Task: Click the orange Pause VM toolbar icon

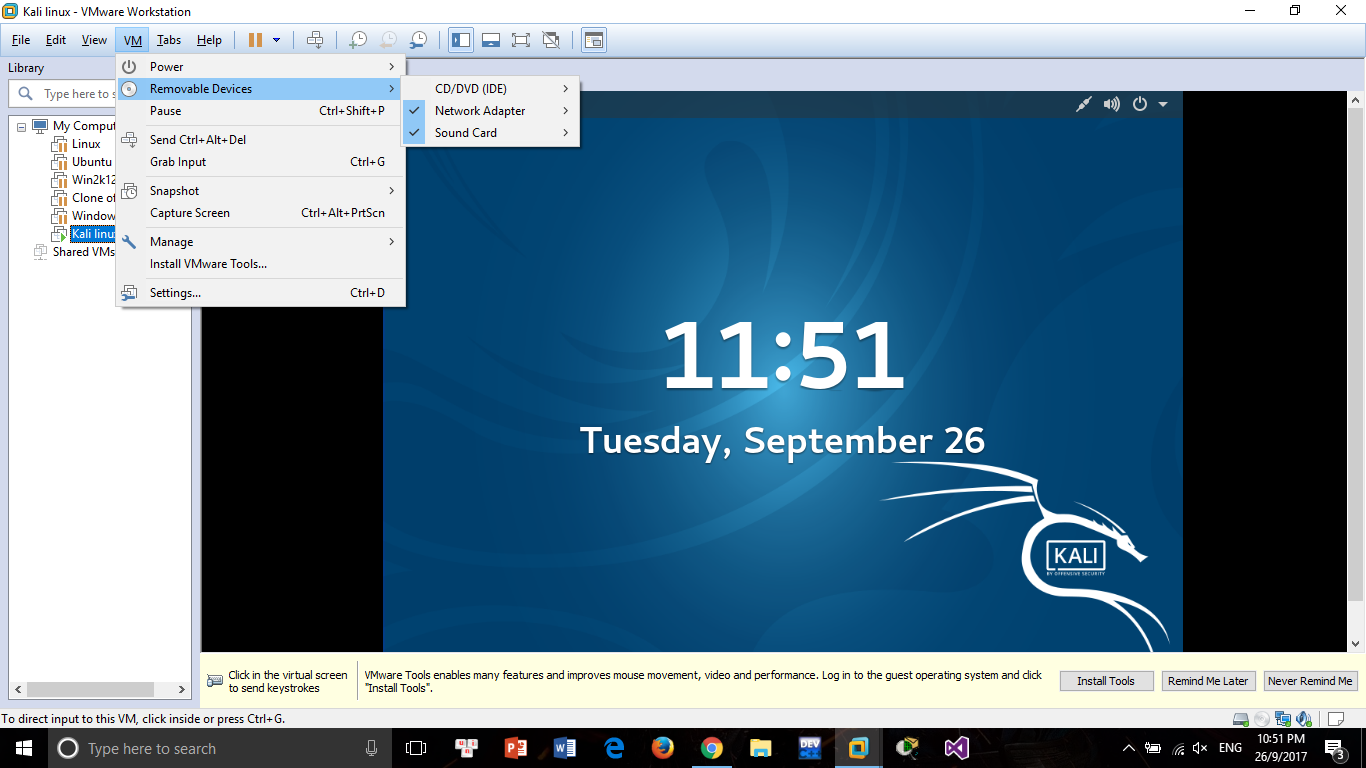Action: [255, 40]
